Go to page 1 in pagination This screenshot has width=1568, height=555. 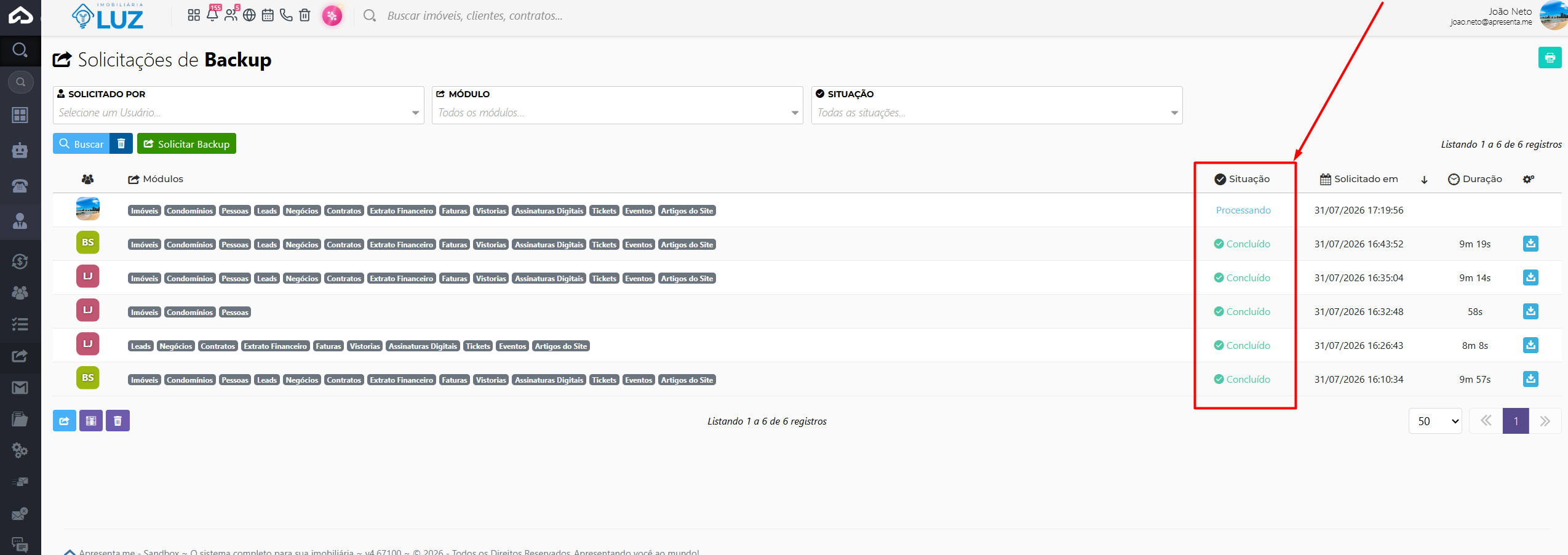(1516, 421)
